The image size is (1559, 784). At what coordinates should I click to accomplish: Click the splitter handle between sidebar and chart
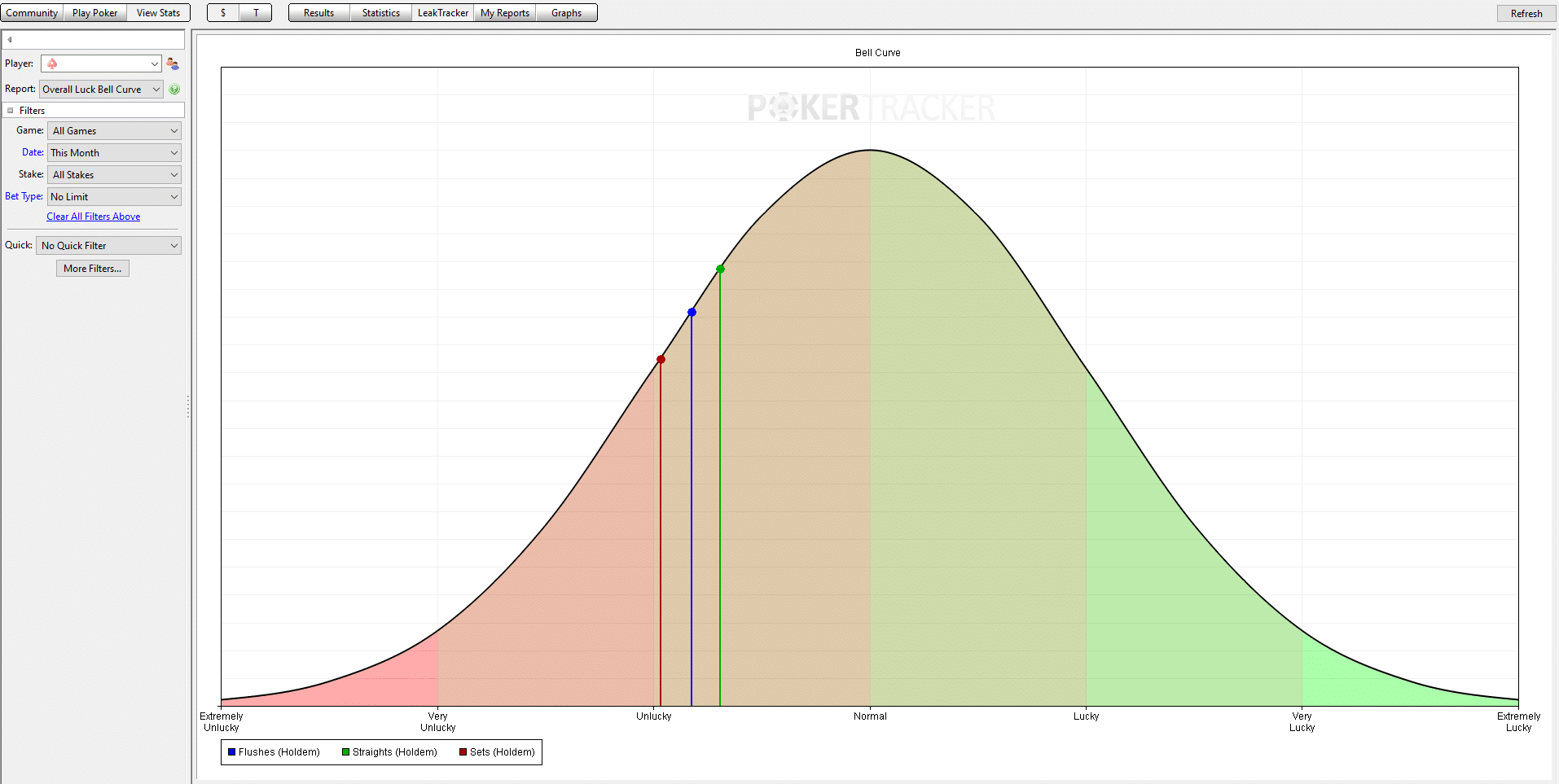pyautogui.click(x=188, y=407)
